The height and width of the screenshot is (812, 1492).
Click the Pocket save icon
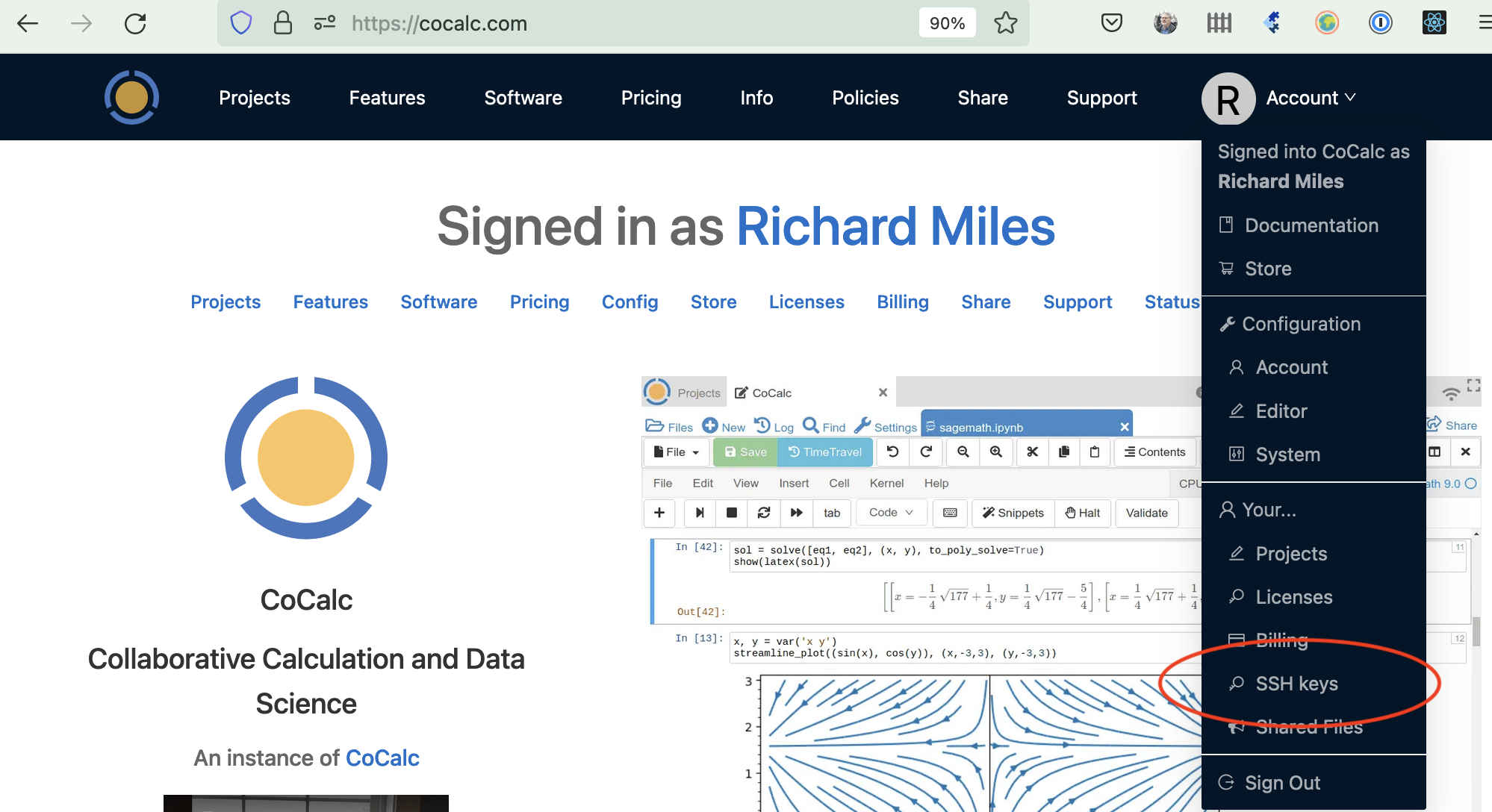click(x=1111, y=23)
